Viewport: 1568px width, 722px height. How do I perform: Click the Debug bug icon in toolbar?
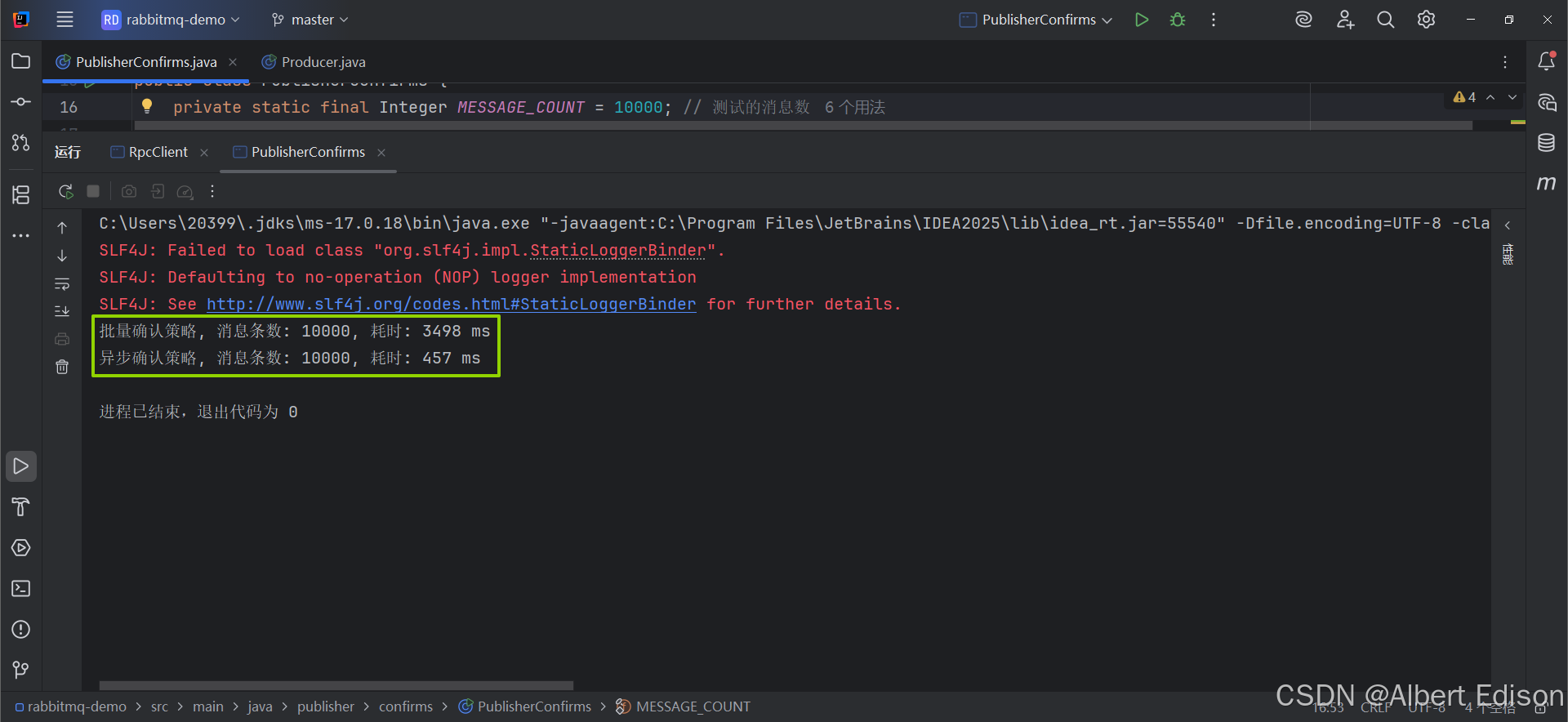point(1178,20)
